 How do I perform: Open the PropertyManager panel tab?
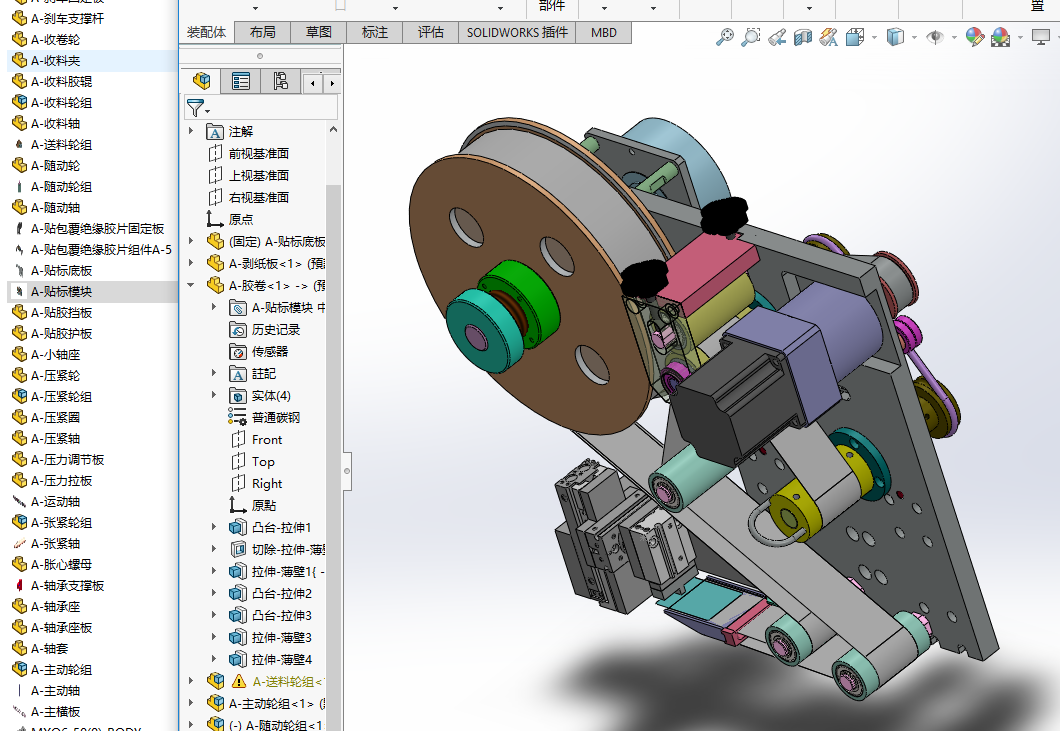pos(241,81)
